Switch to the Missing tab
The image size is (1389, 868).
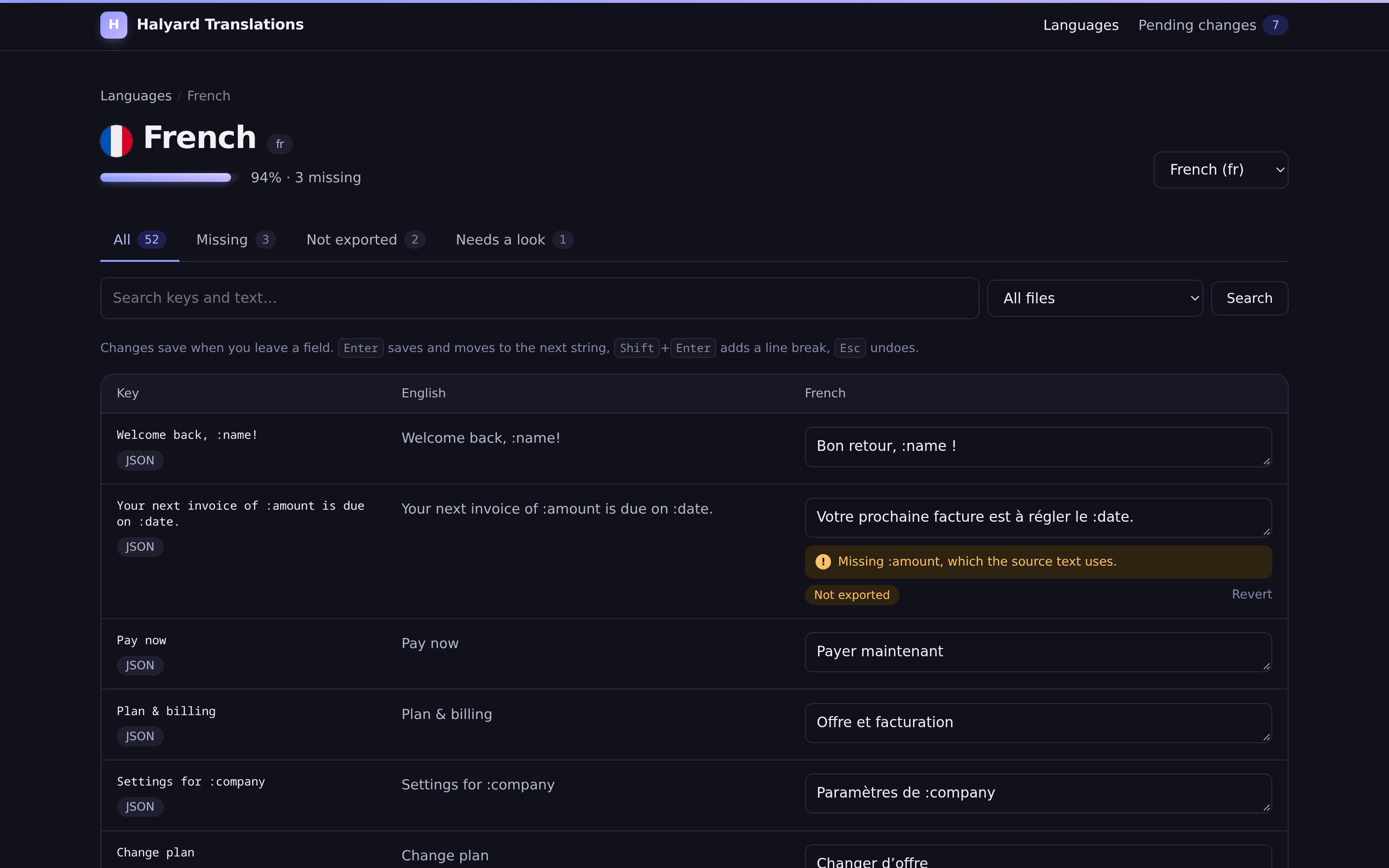tap(236, 240)
